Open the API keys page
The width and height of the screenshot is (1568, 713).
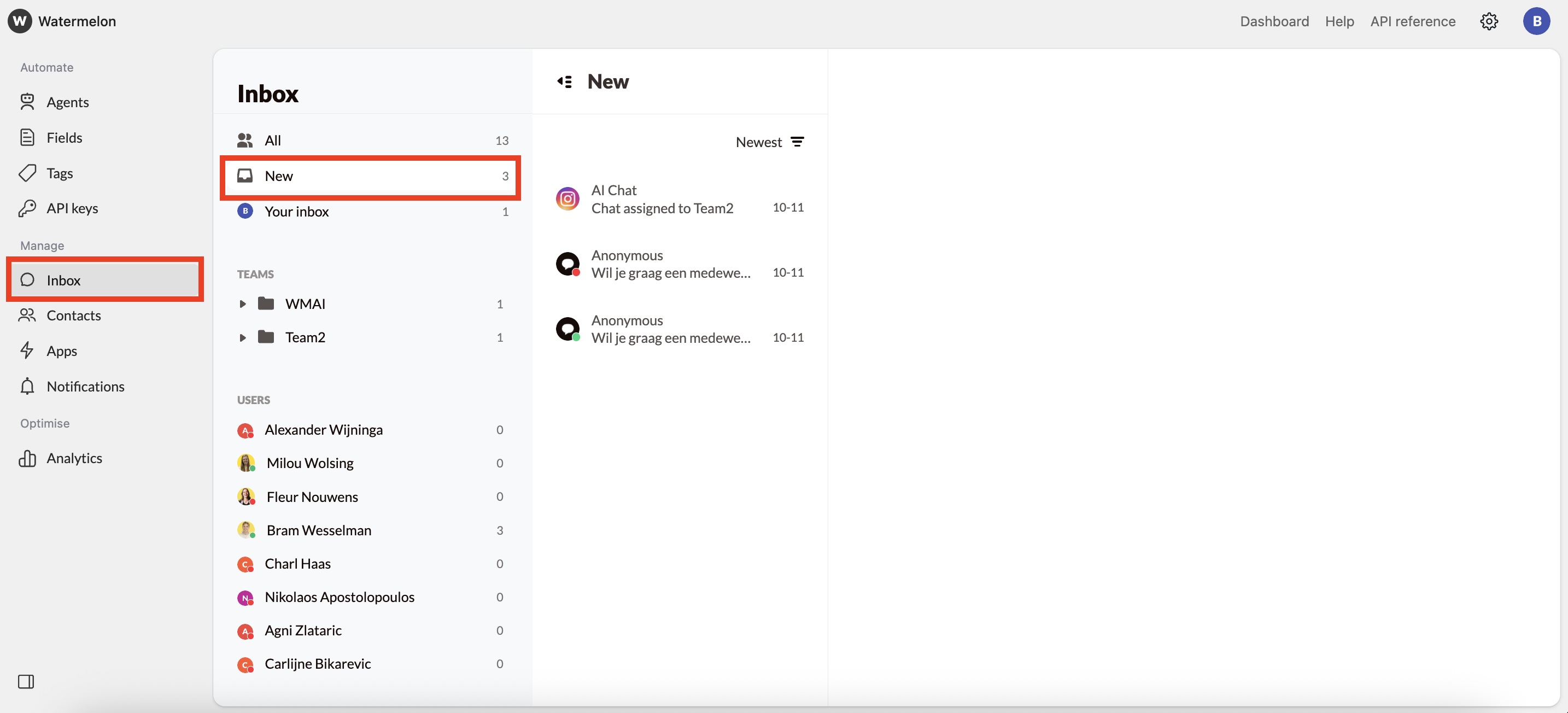[x=73, y=208]
